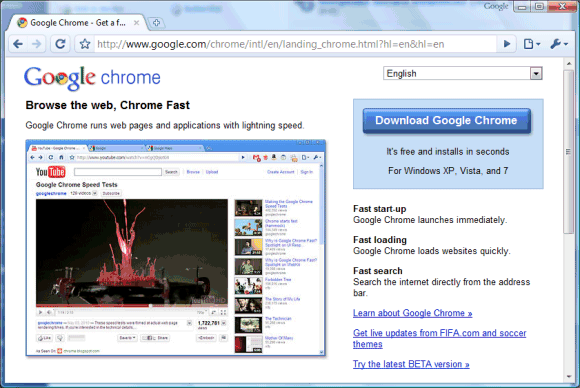Reload the page with refresh icon

(x=60, y=44)
